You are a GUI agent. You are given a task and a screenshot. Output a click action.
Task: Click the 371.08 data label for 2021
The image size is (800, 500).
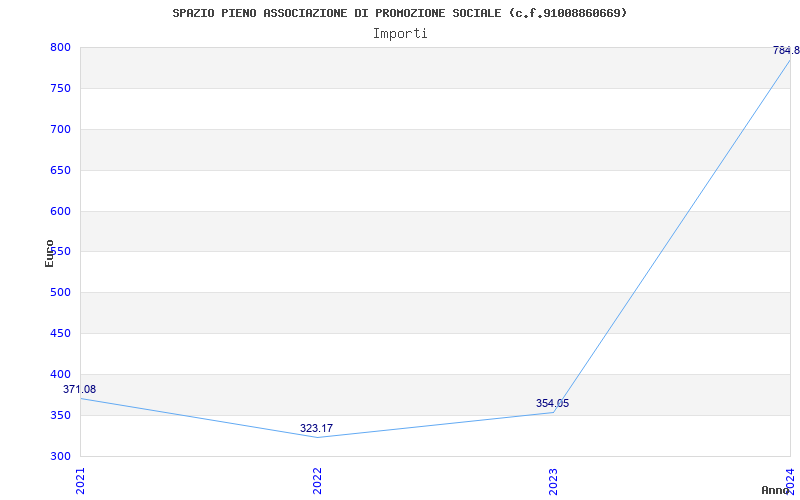[80, 389]
